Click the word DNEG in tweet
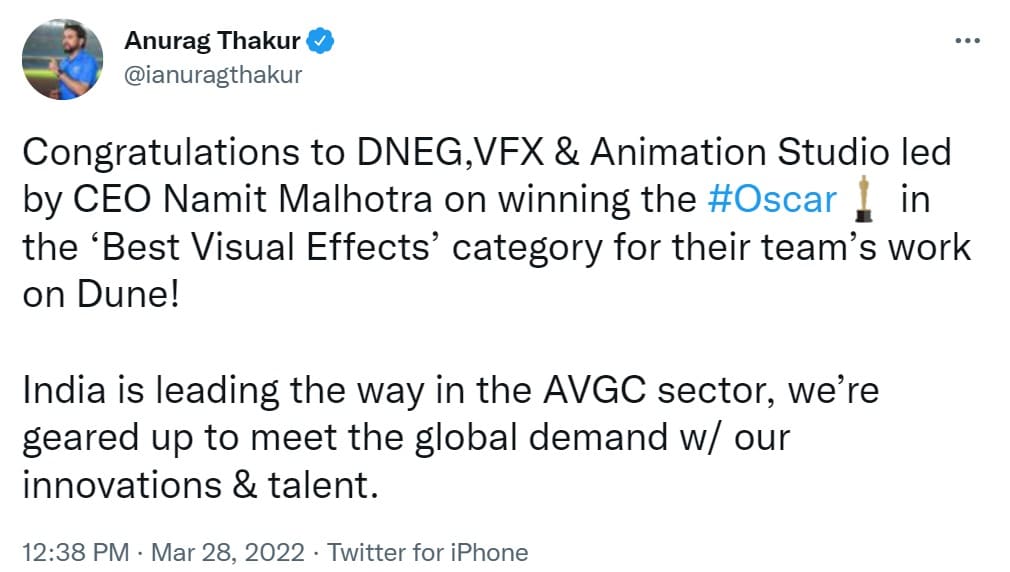The width and height of the screenshot is (1010, 572). coord(410,153)
